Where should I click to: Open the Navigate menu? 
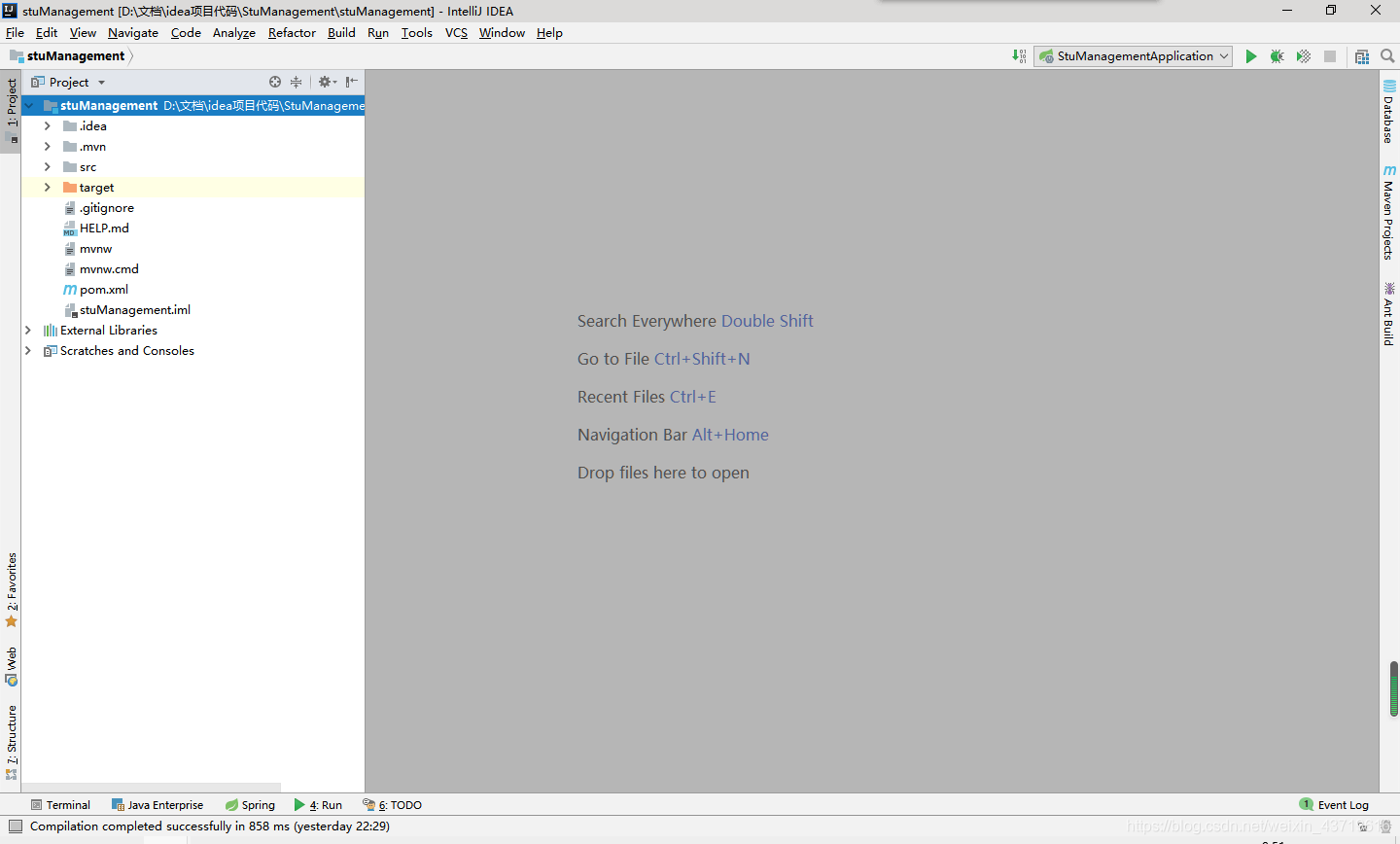(133, 33)
